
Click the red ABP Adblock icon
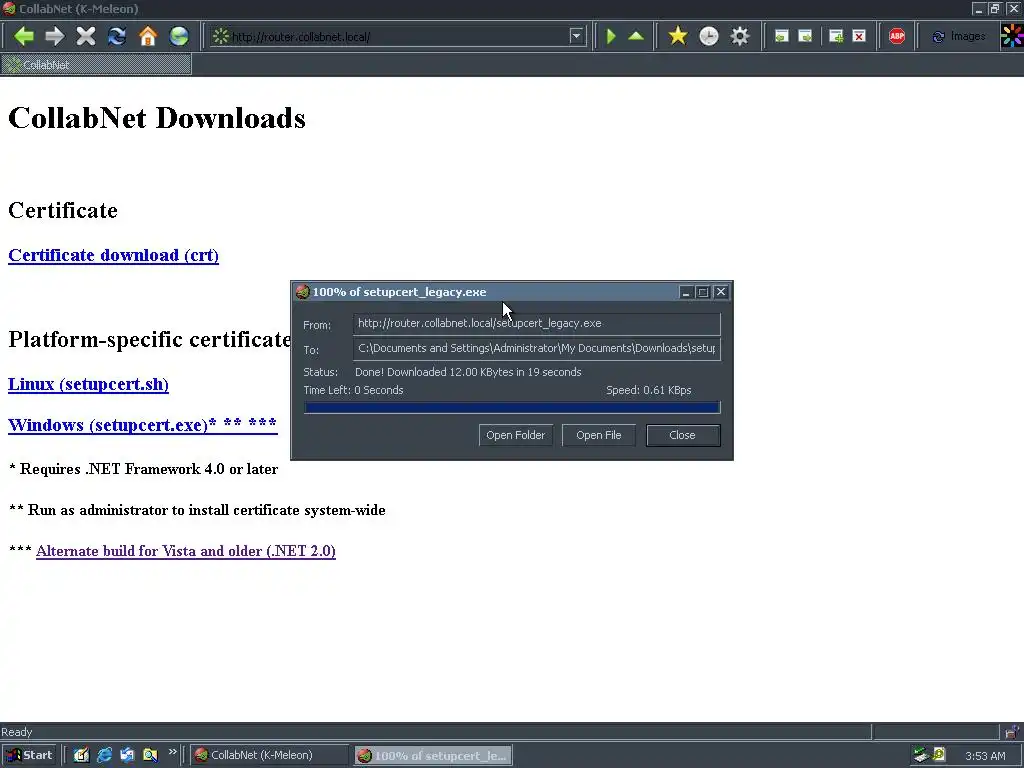click(897, 37)
